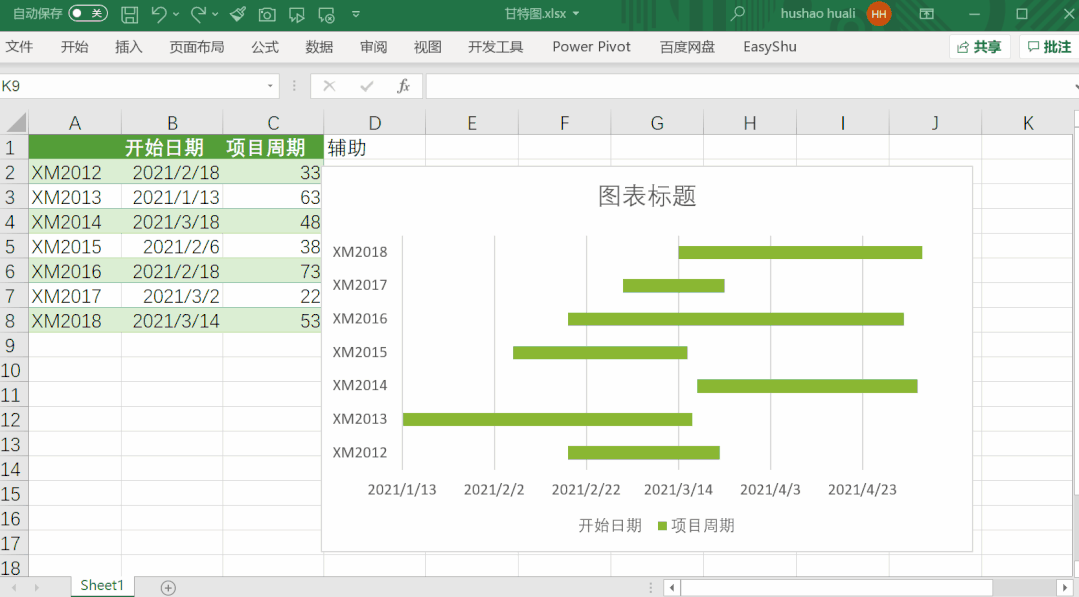Viewport: 1079px width, 597px height.
Task: Click the Save floppy disk icon
Action: point(129,14)
